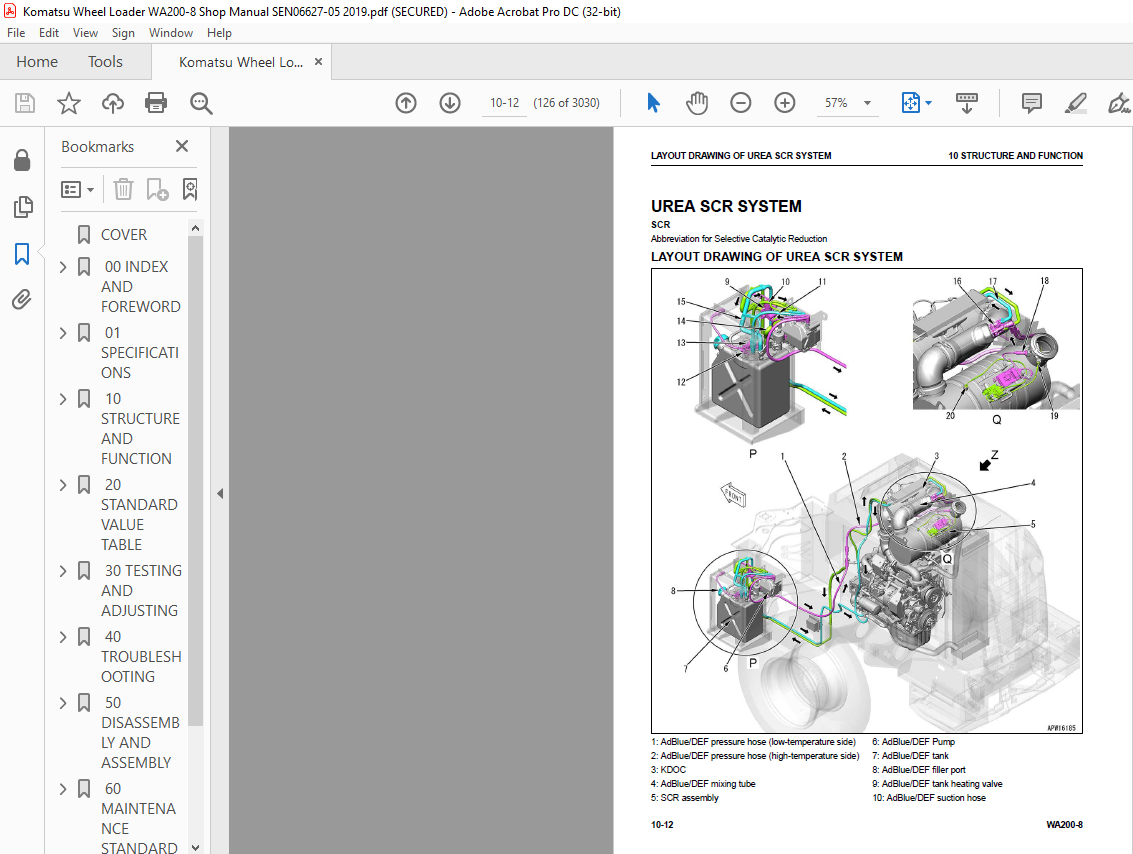The width and height of the screenshot is (1133, 854).
Task: Select the Komatsu Wheel Lo... document tab
Action: click(241, 62)
